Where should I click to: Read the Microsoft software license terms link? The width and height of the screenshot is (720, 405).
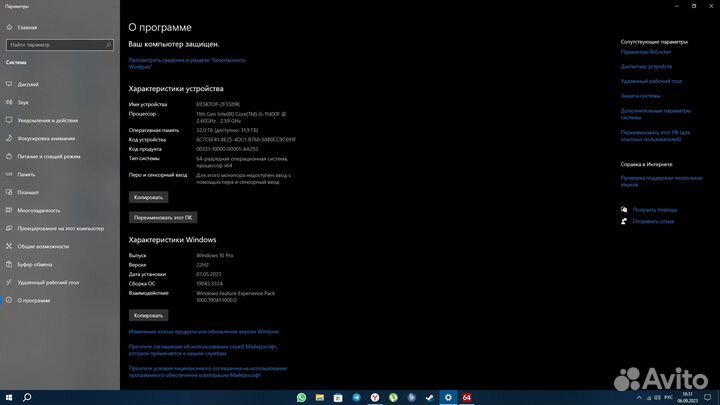pyautogui.click(x=208, y=371)
